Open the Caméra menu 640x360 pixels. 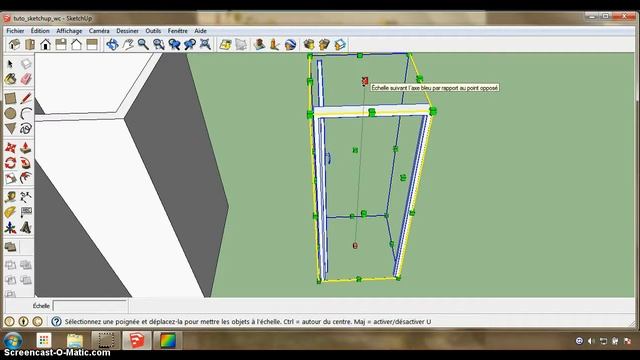(x=99, y=31)
